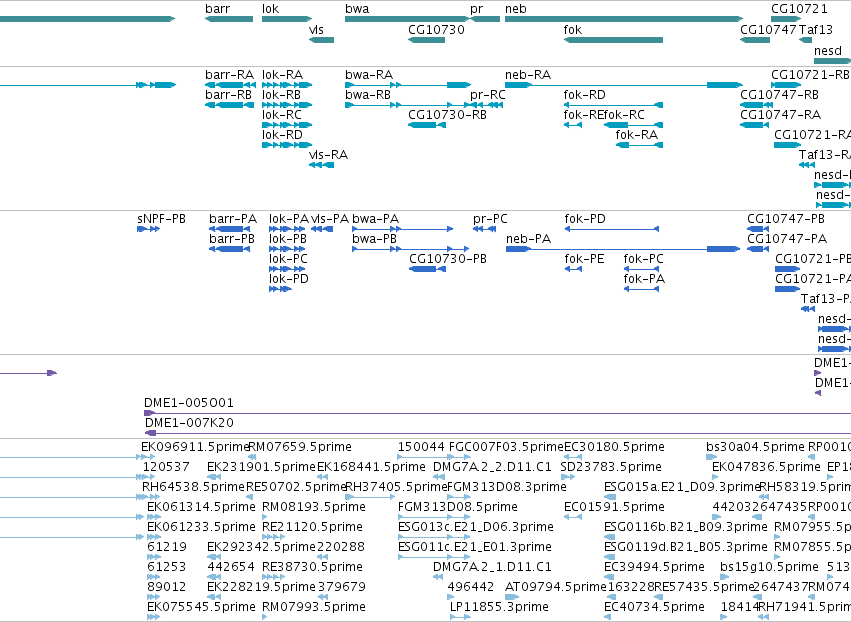Image resolution: width=851 pixels, height=622 pixels.
Task: Click the fok-RA transcript label
Action: [x=637, y=135]
